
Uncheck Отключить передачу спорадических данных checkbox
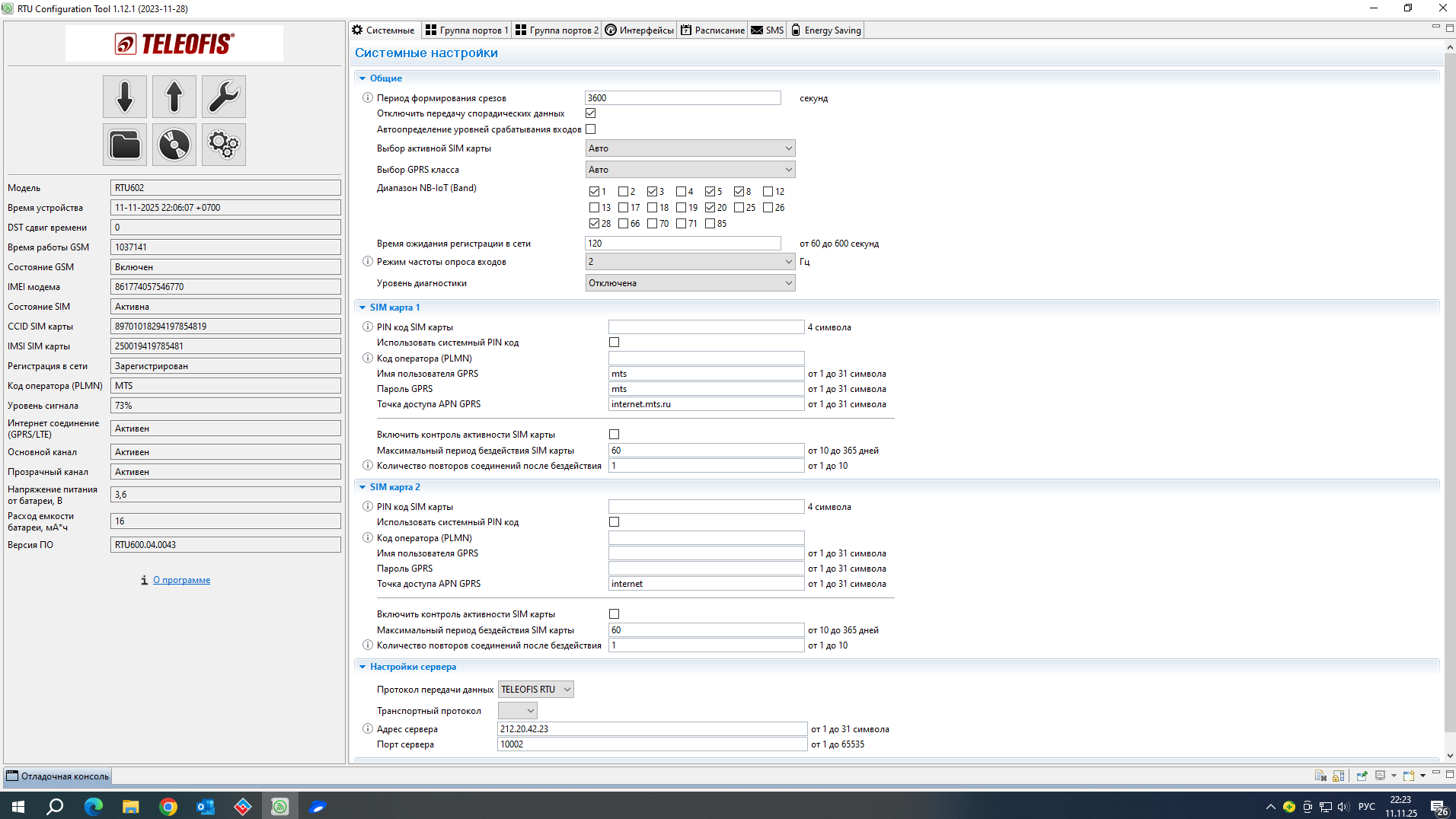[x=591, y=113]
